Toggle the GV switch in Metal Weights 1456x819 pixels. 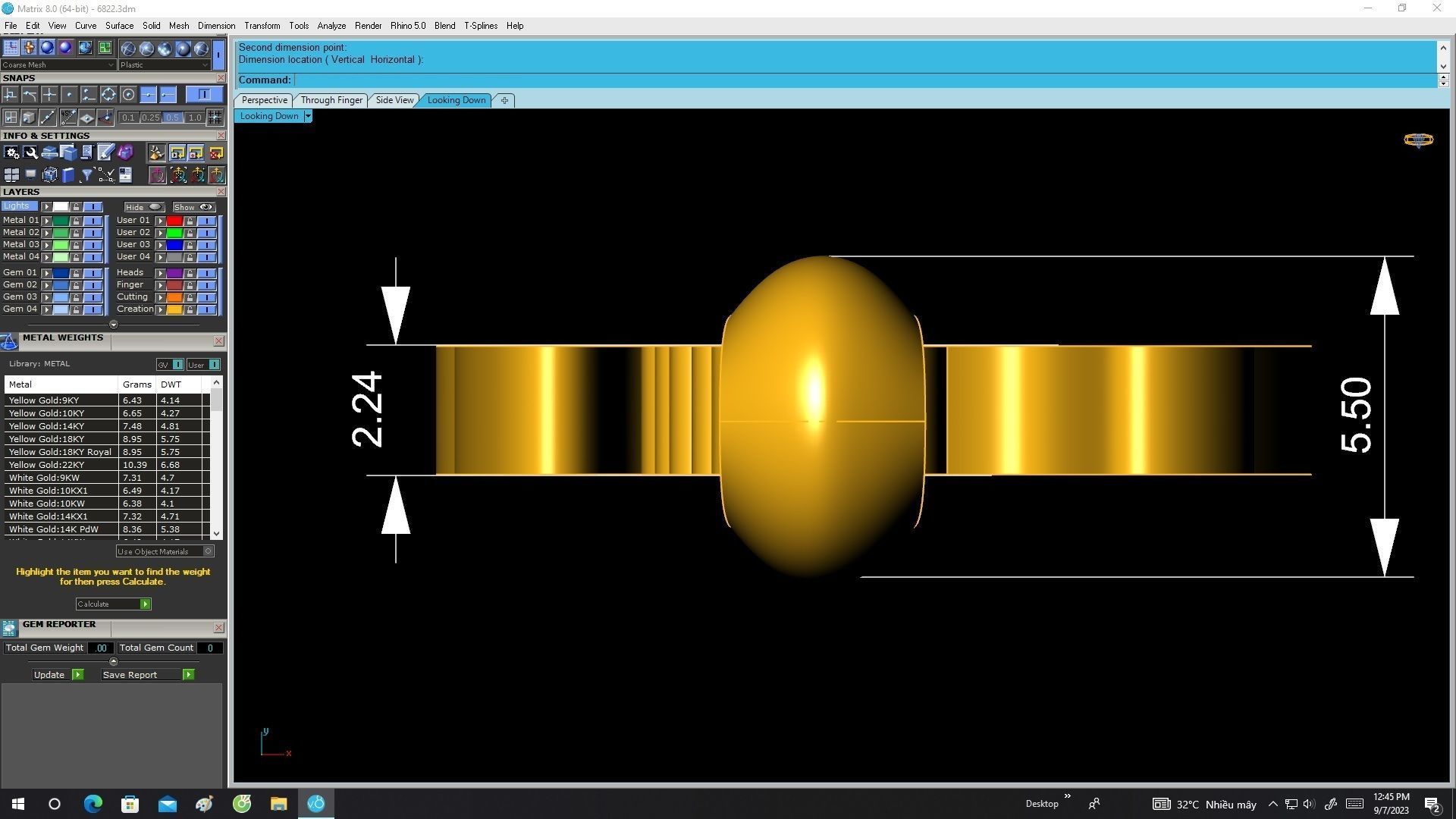click(177, 365)
